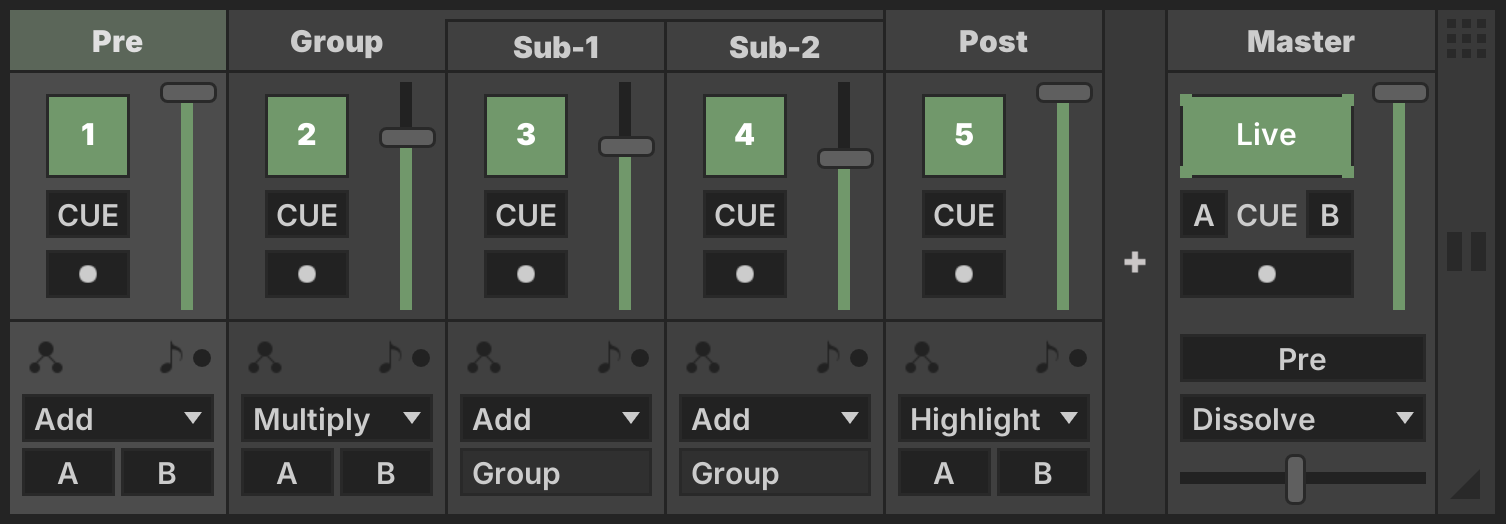Click the A button beside CUE on Master

1204,216
